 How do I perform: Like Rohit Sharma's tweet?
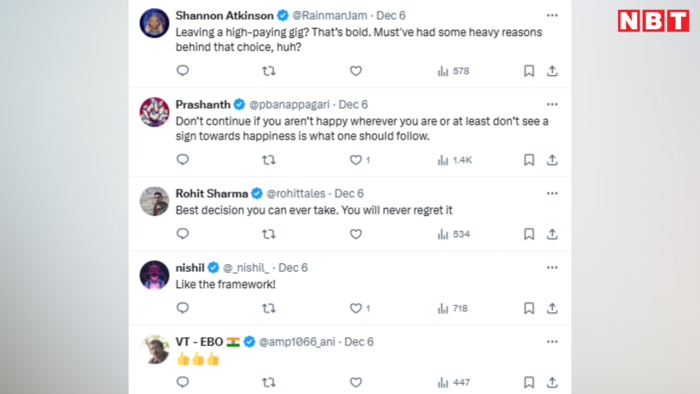pos(356,234)
